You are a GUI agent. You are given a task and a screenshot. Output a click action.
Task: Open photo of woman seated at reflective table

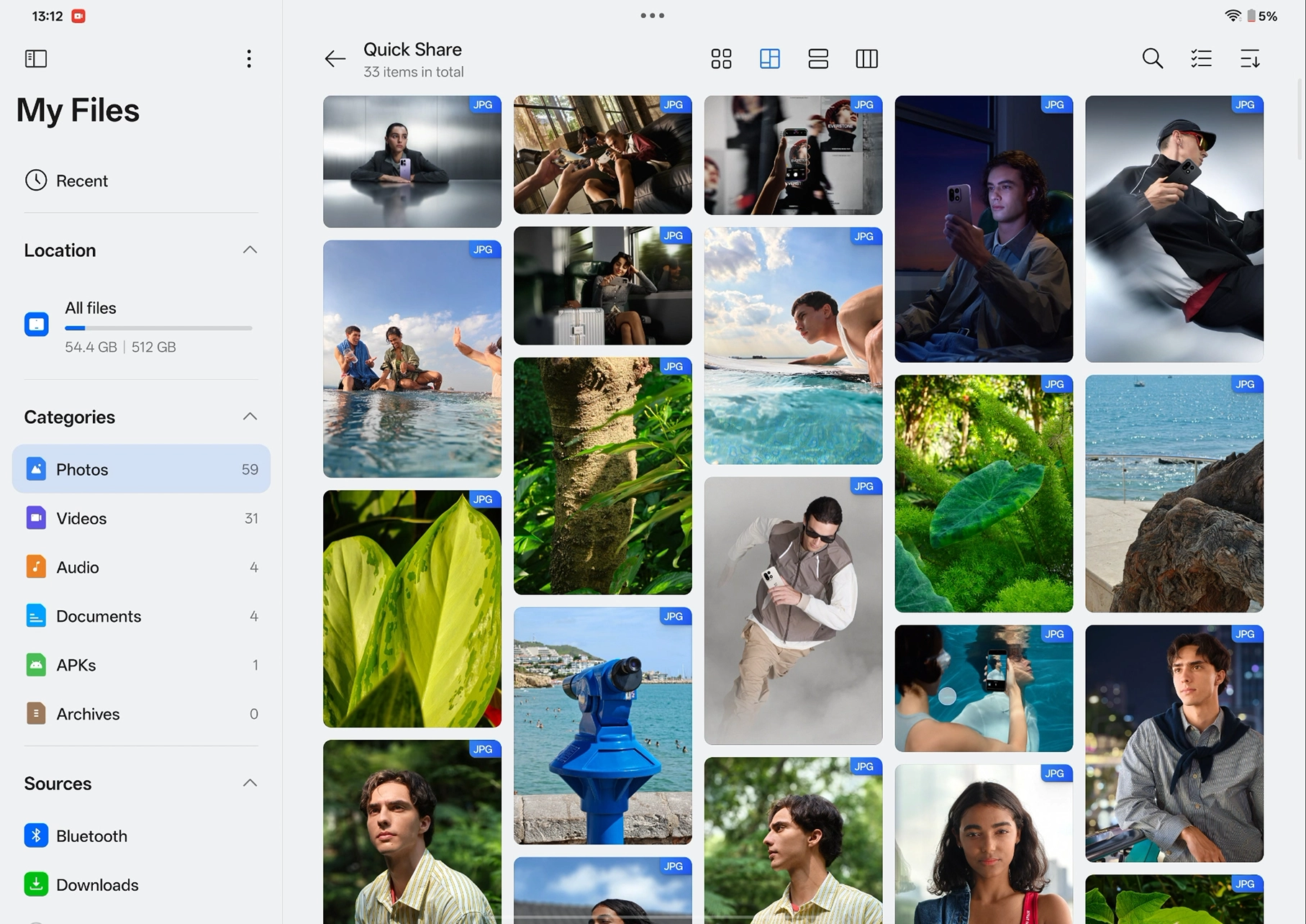coord(412,161)
